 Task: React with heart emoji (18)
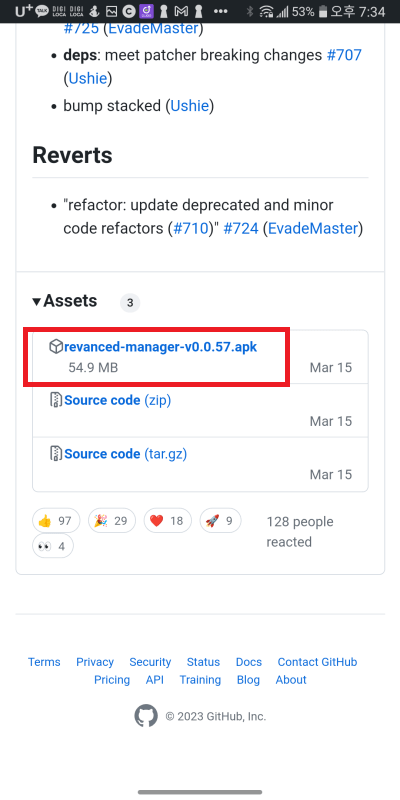(x=167, y=521)
